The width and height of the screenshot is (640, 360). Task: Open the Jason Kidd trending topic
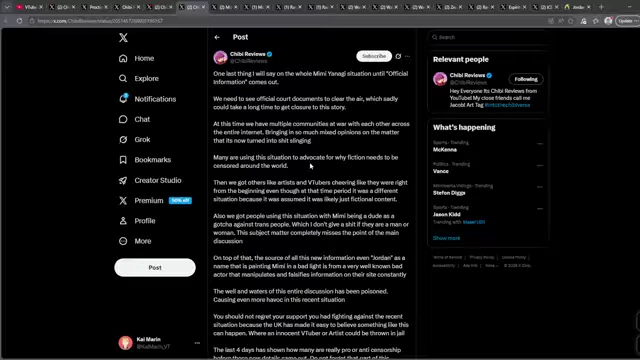pos(447,215)
